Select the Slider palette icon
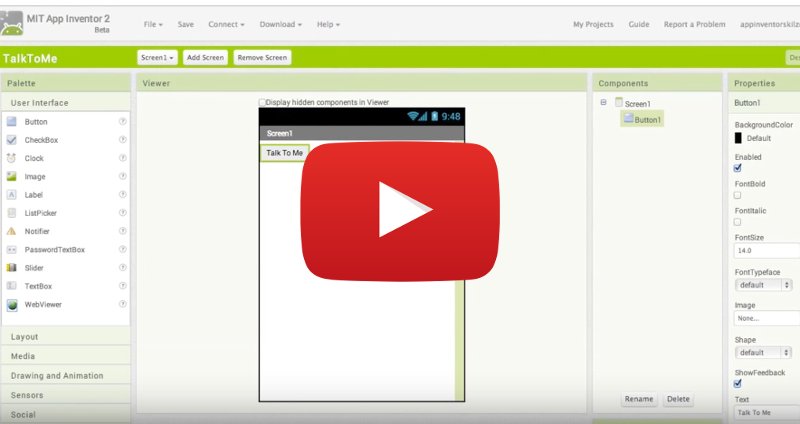Screen dimensions: 800x424 click(11, 268)
